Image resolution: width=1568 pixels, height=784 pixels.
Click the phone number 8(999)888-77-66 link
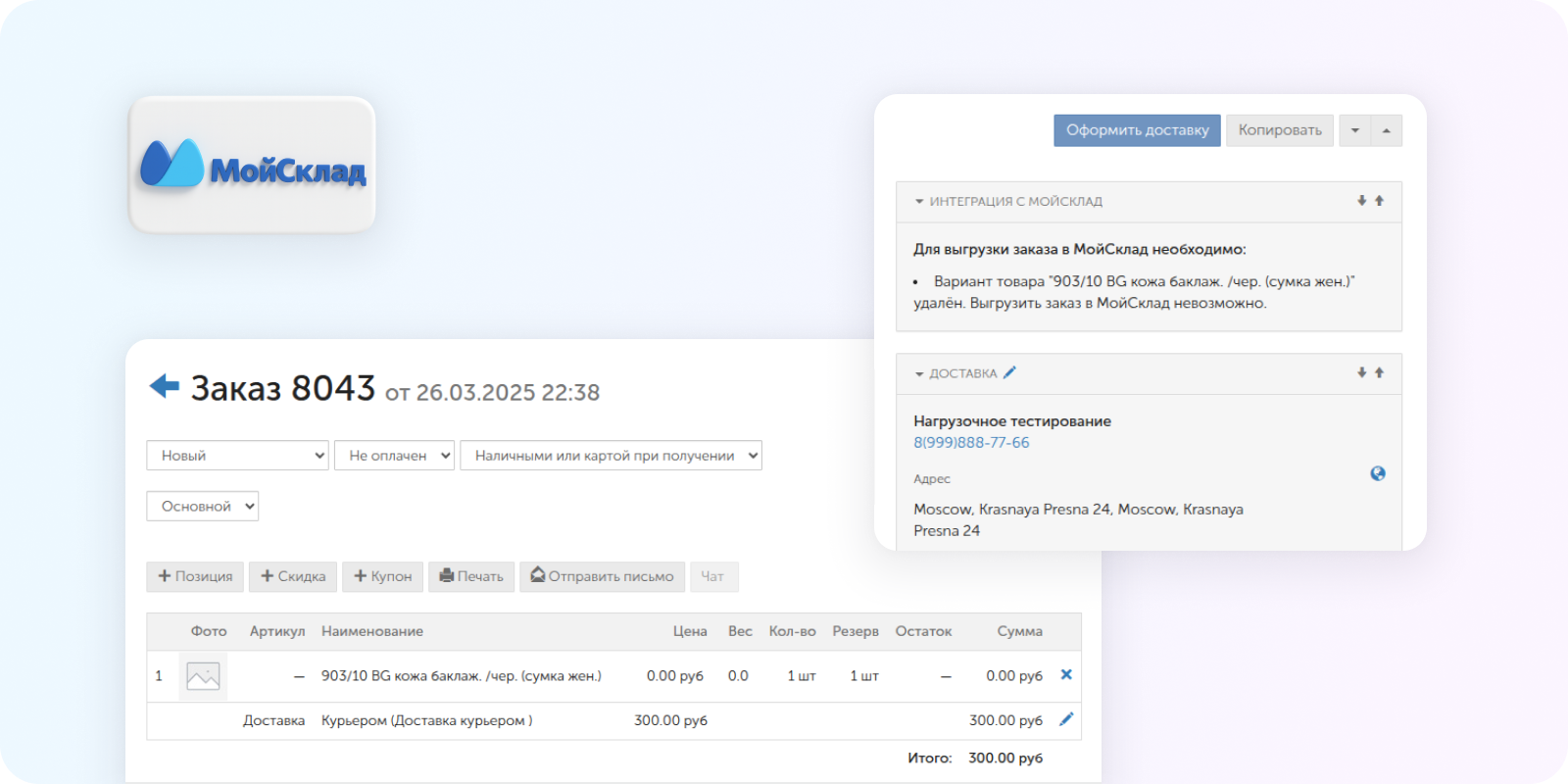point(971,443)
